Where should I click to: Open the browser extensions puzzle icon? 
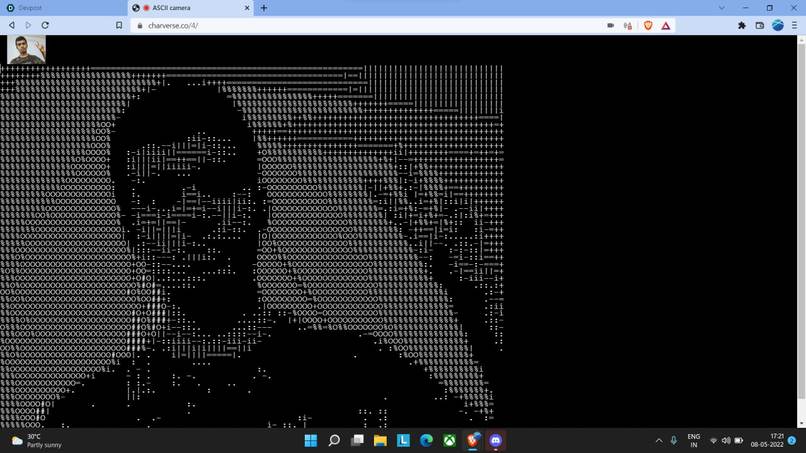742,25
